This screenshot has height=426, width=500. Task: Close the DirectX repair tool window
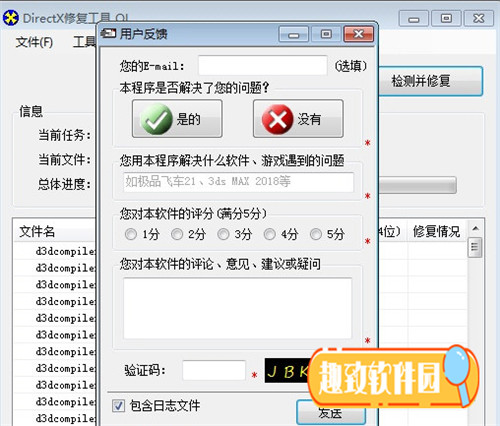(x=479, y=18)
